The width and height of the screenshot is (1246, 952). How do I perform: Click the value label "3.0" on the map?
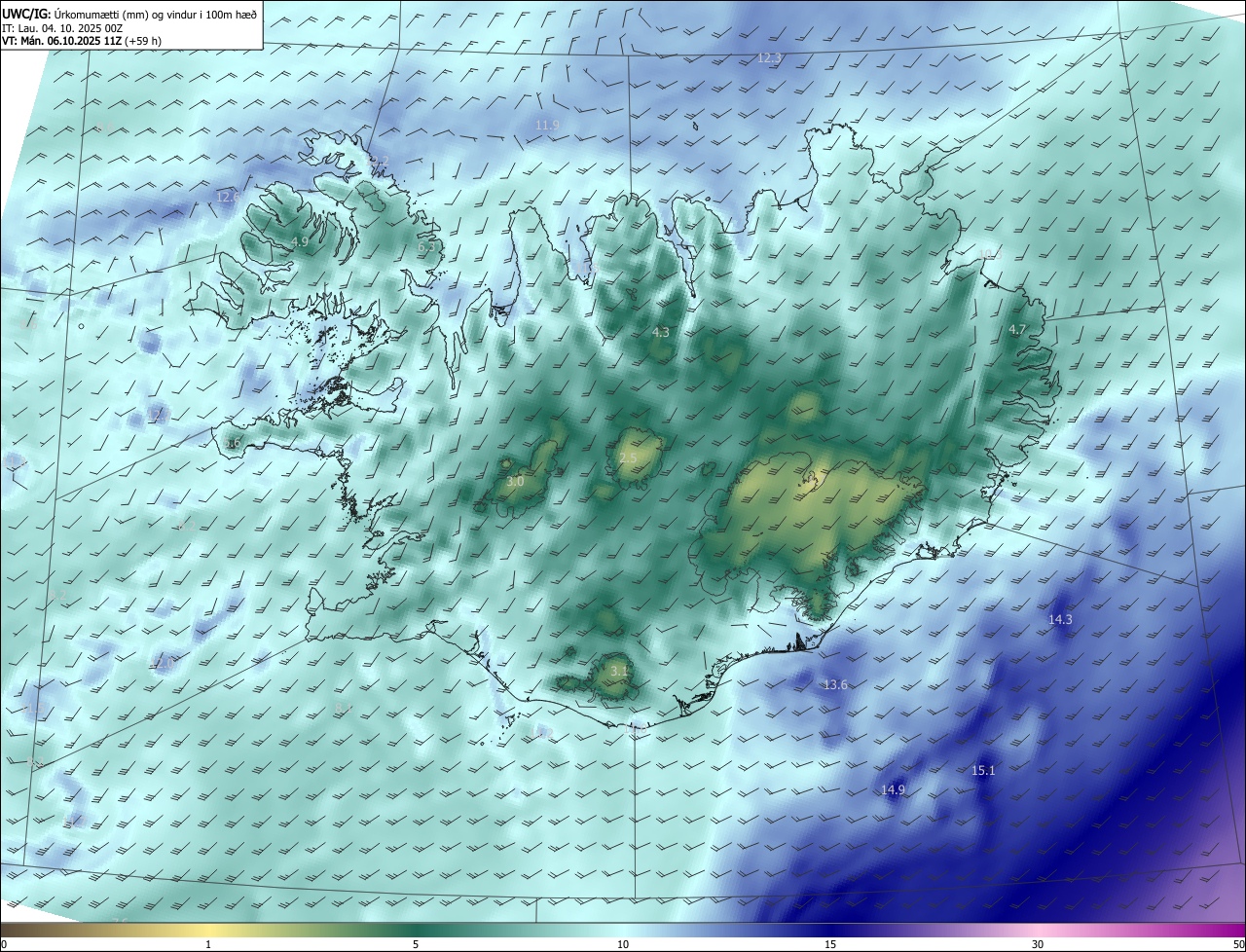coord(515,481)
